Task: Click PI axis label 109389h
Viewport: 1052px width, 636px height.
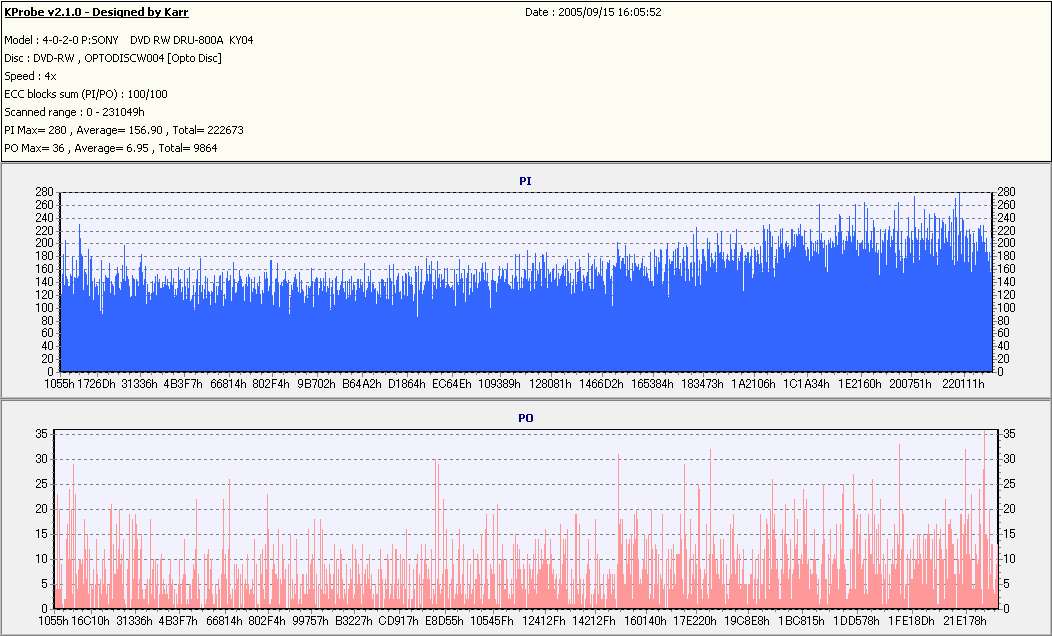Action: pos(499,384)
